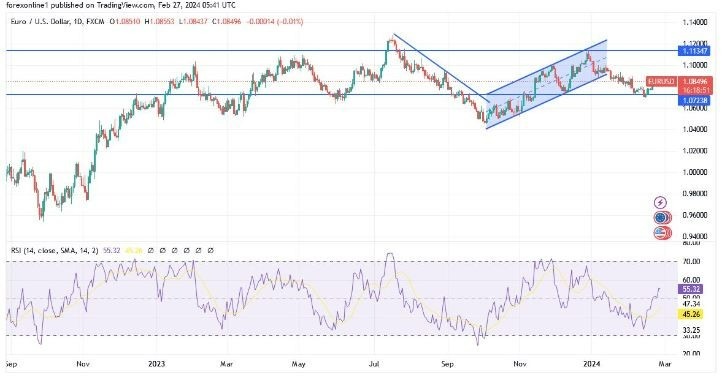722x378 pixels.
Task: Click the close value C1.08496 in header
Action: tap(227, 21)
